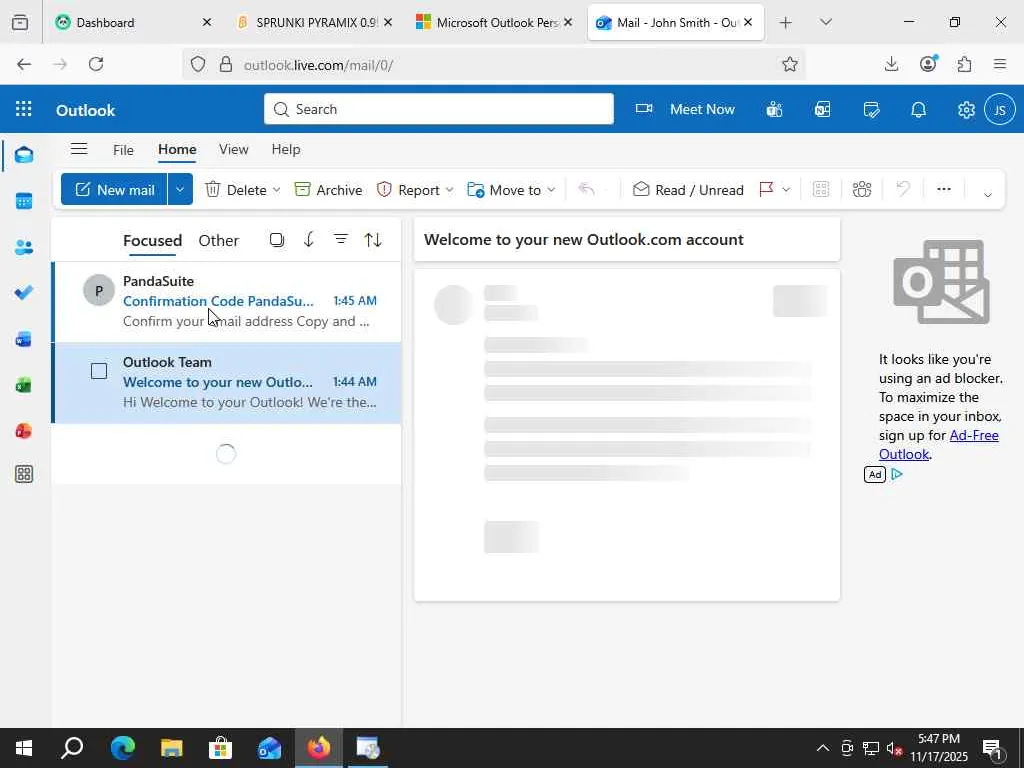Compose with New mail button

tap(114, 189)
